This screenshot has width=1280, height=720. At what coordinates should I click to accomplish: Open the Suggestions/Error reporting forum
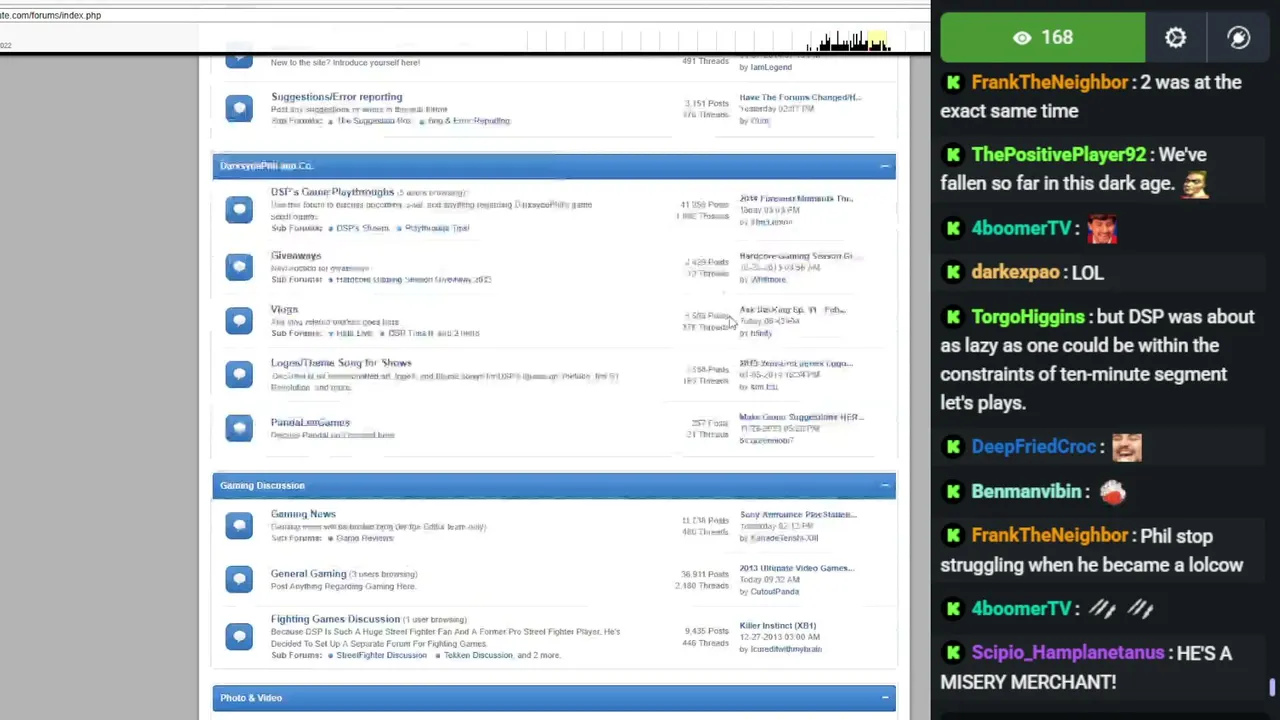[x=336, y=97]
